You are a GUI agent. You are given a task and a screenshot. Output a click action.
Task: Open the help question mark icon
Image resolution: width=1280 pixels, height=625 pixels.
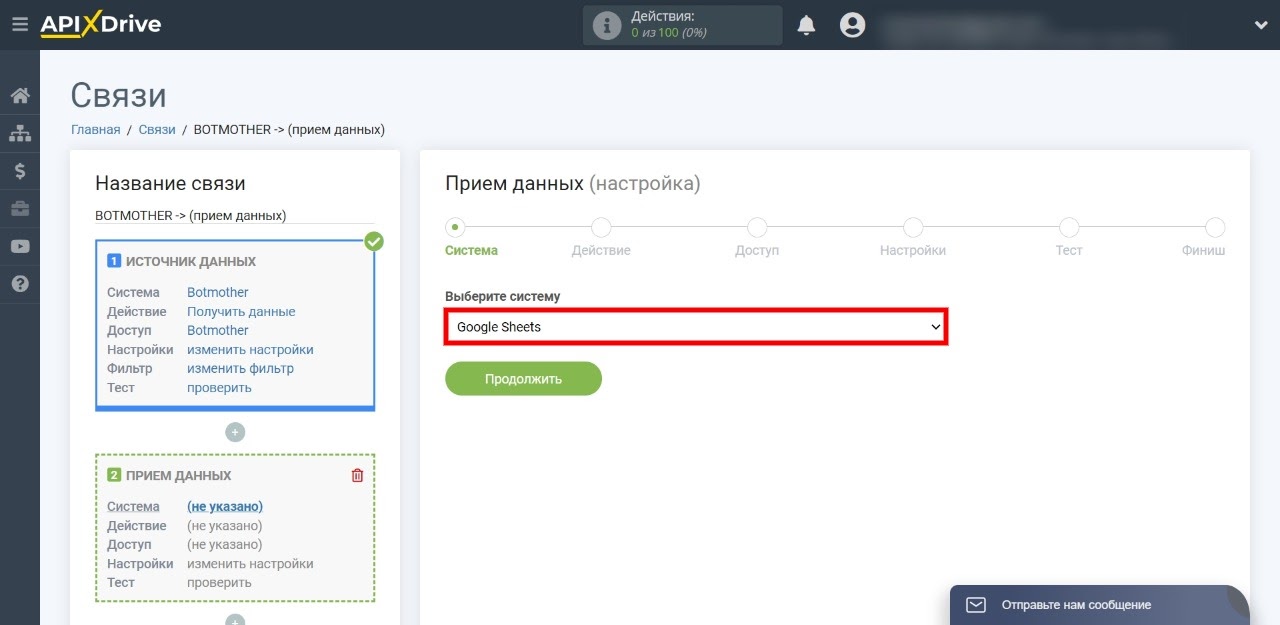click(x=20, y=284)
